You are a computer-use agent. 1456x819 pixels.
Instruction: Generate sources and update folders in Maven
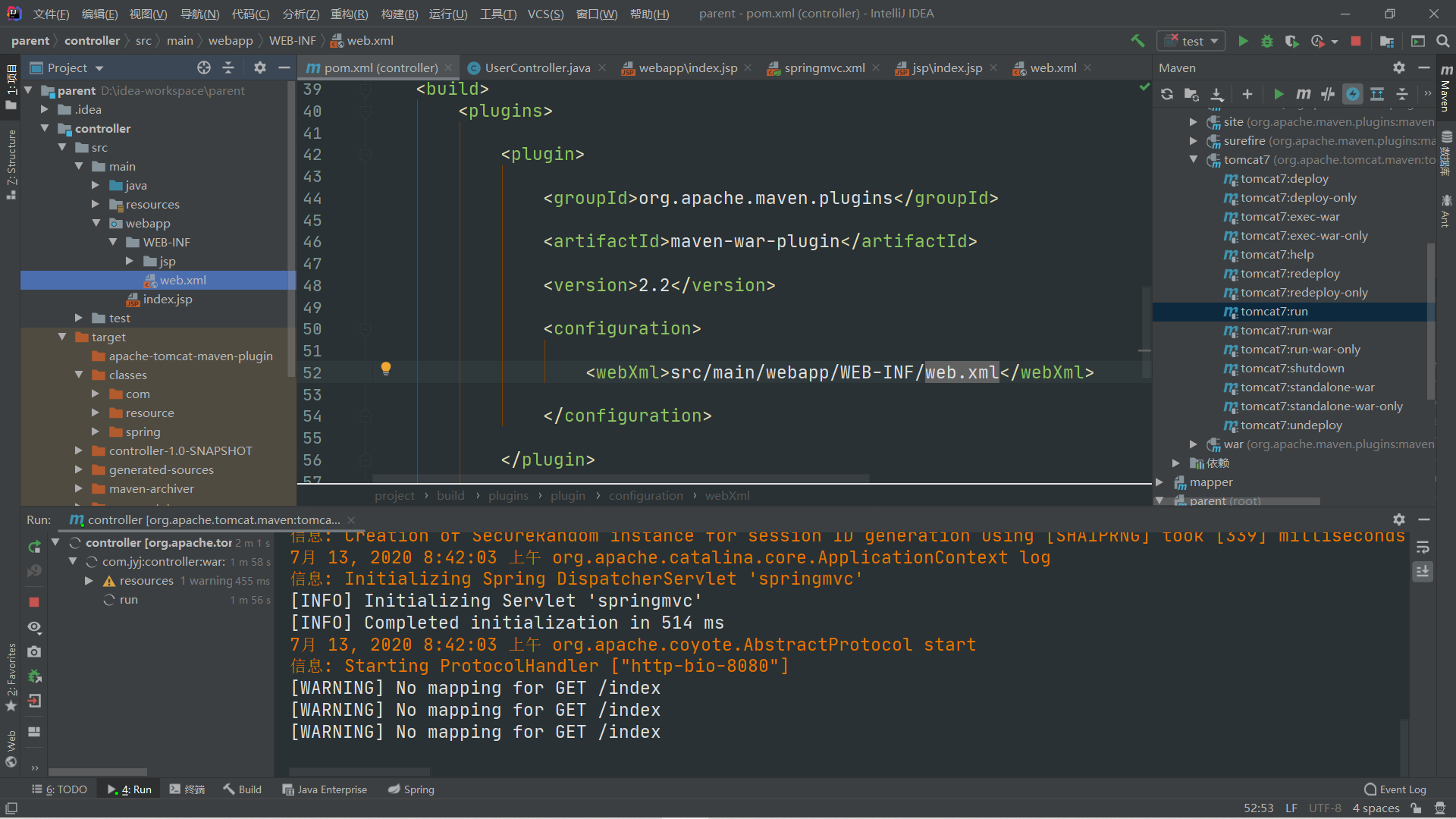click(1191, 94)
